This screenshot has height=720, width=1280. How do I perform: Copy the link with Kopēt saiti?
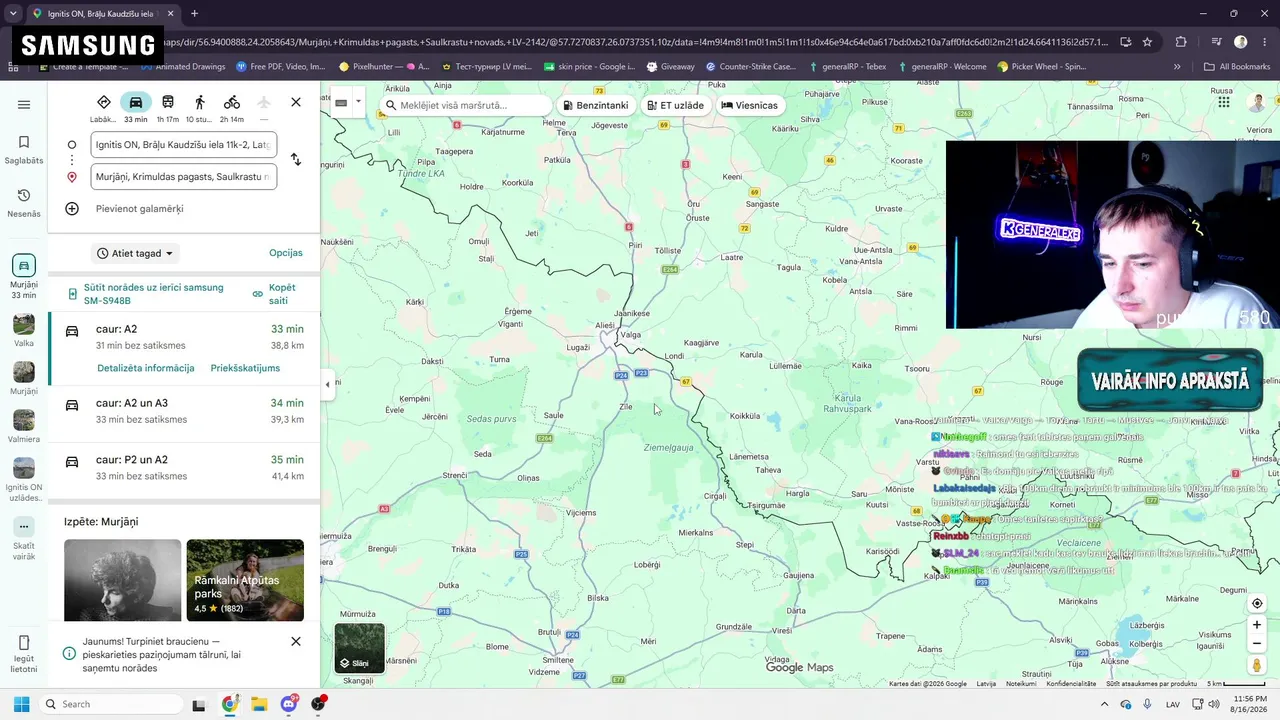point(274,294)
